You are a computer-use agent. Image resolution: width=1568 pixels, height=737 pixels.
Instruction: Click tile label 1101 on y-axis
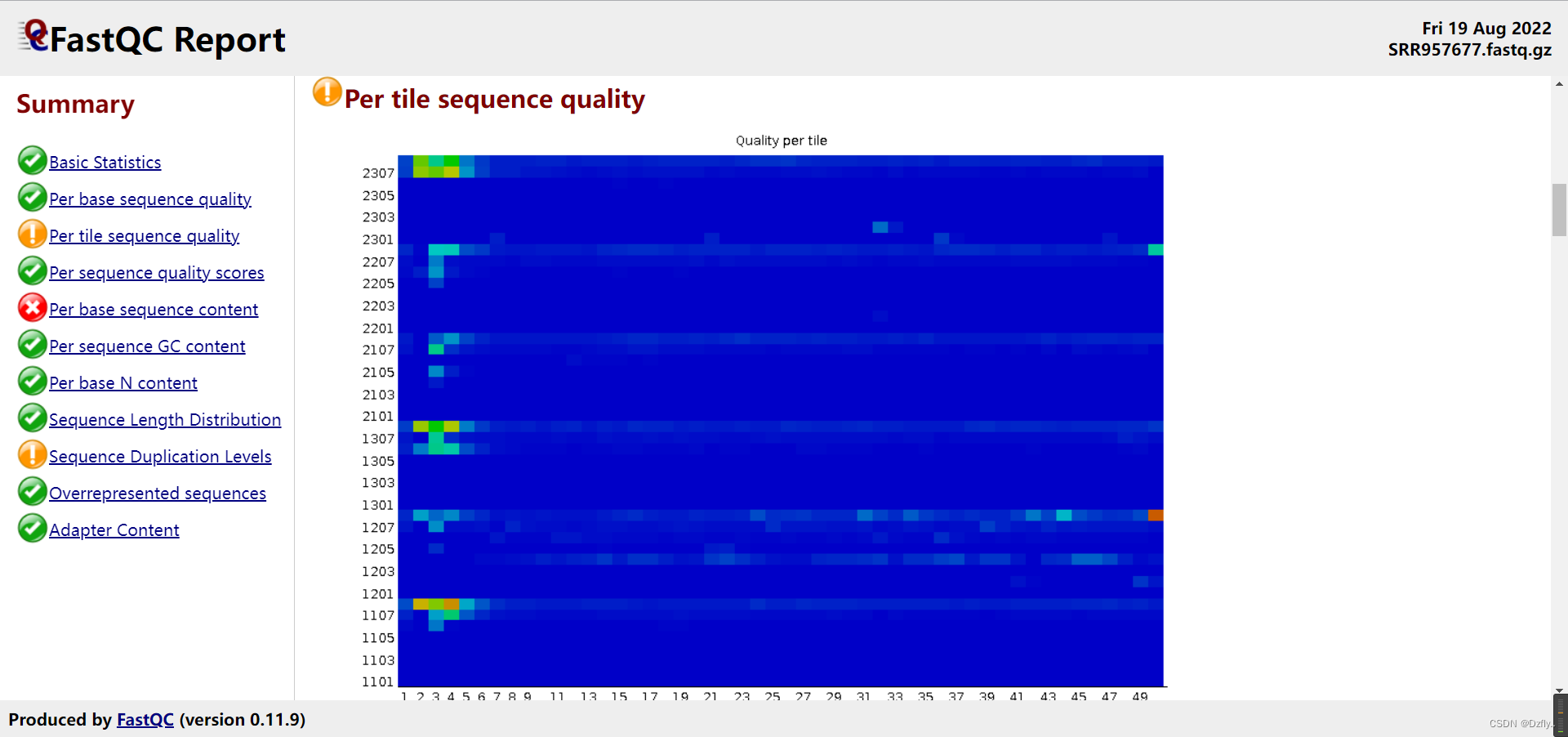[378, 681]
